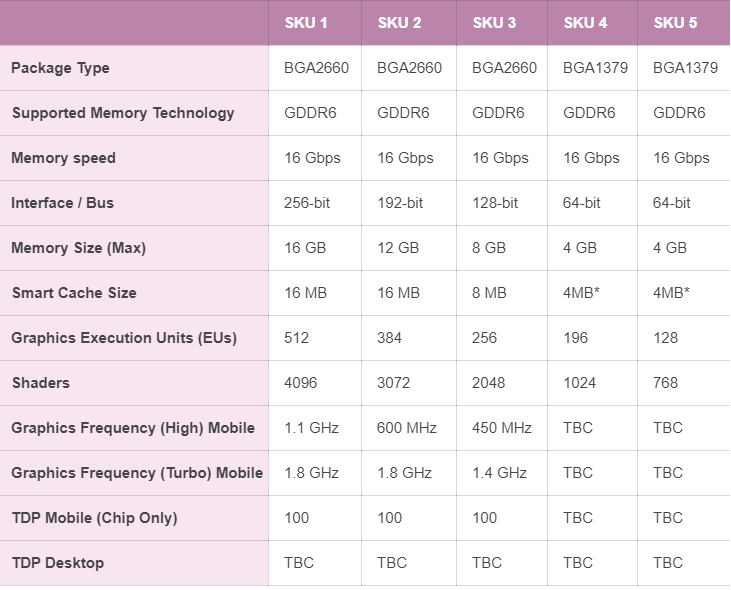Click the SKU 1 column header
731x590 pixels.
tap(306, 23)
